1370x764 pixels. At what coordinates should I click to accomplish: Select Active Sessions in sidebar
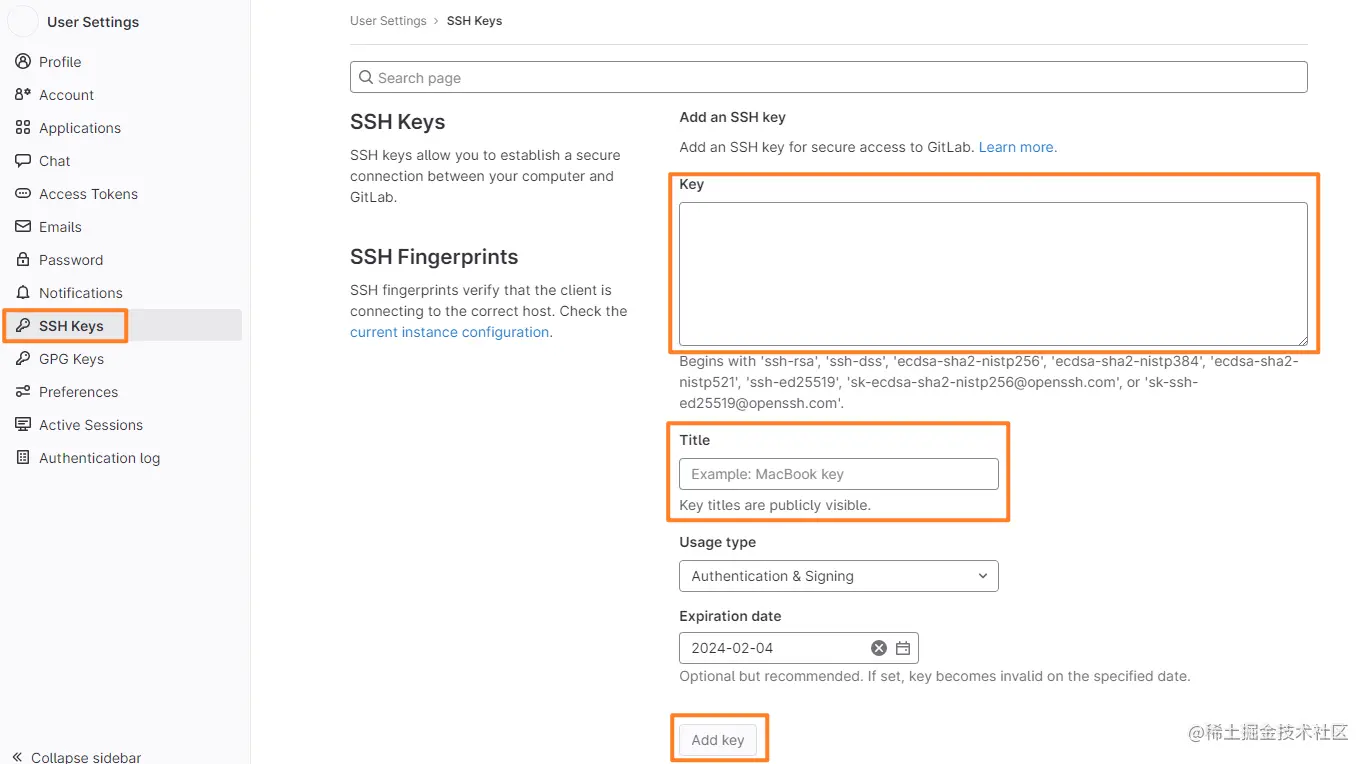point(91,425)
